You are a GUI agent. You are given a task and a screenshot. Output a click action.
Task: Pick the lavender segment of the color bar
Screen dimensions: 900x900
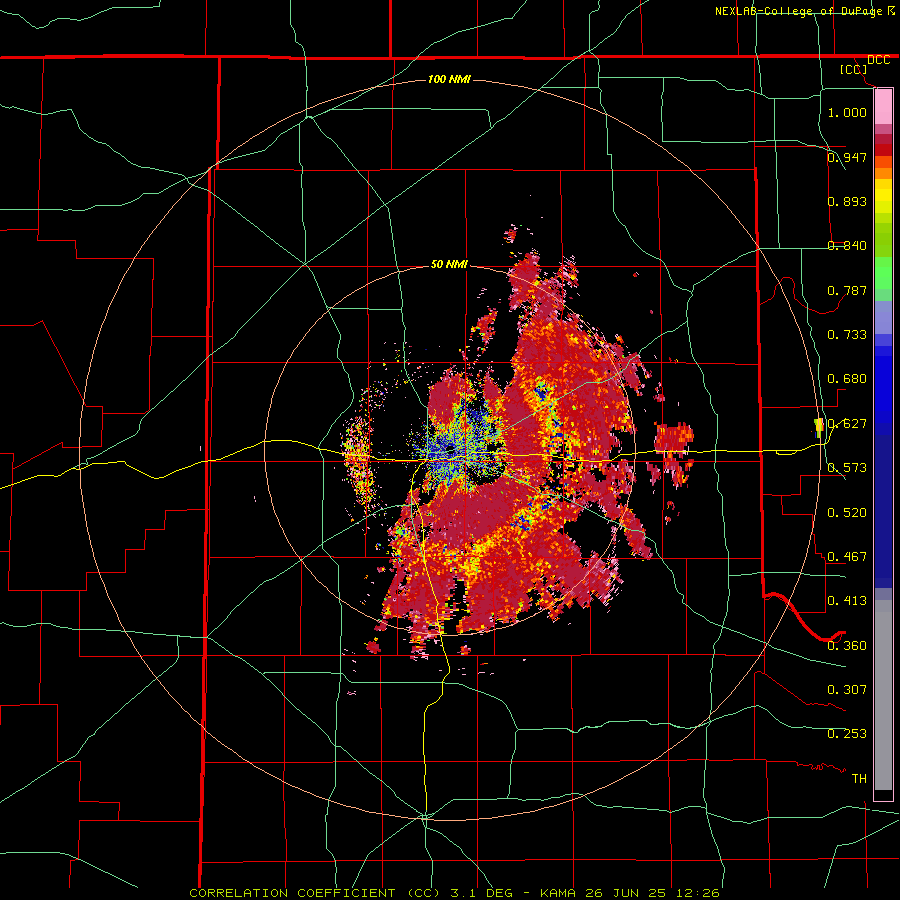883,318
